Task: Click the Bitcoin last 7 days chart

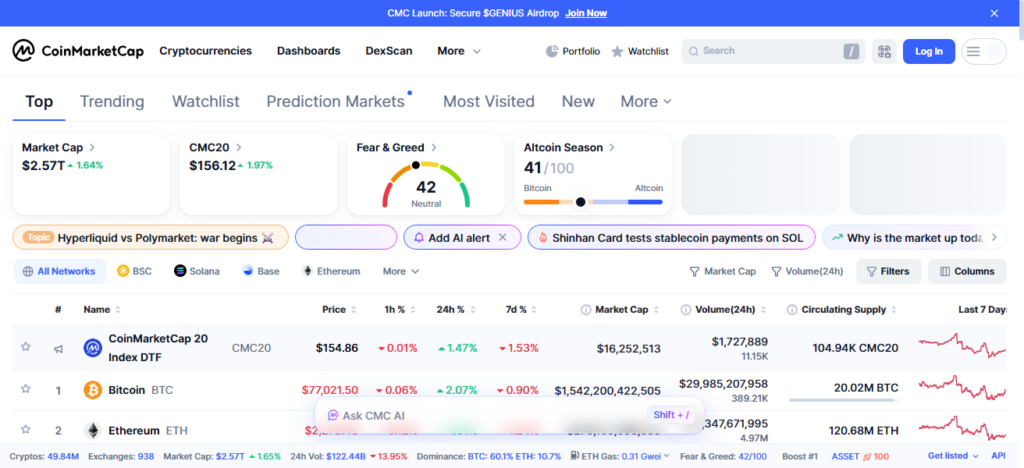Action: (x=961, y=389)
